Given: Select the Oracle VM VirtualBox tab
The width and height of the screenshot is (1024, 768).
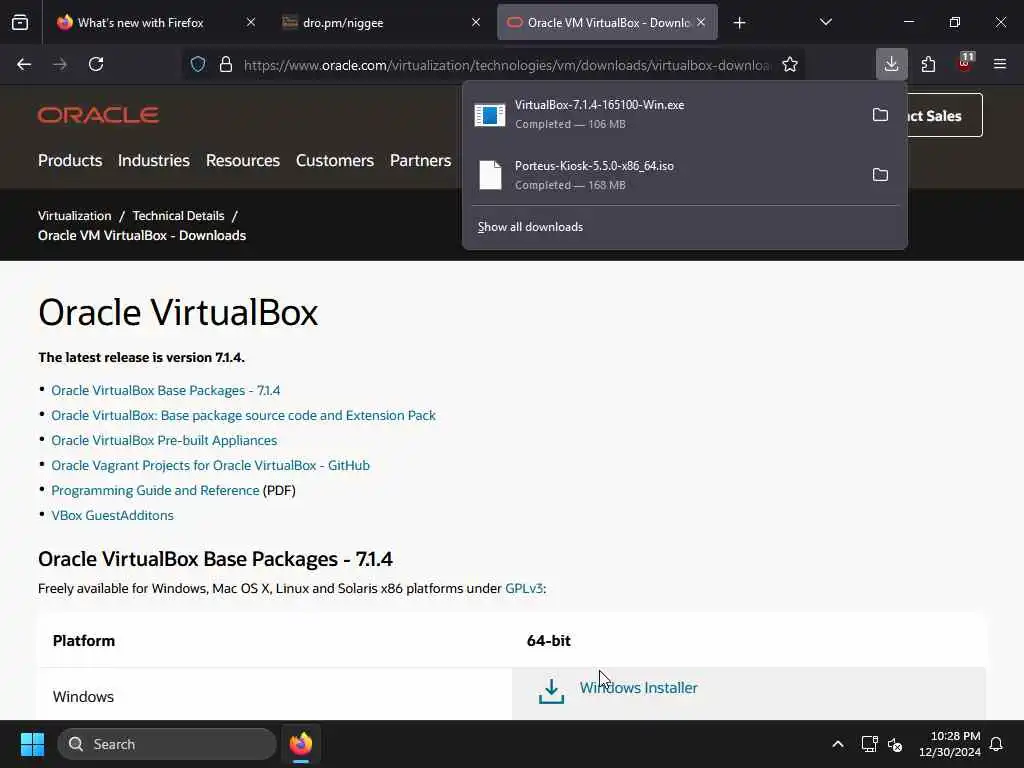Looking at the screenshot, I should [607, 22].
